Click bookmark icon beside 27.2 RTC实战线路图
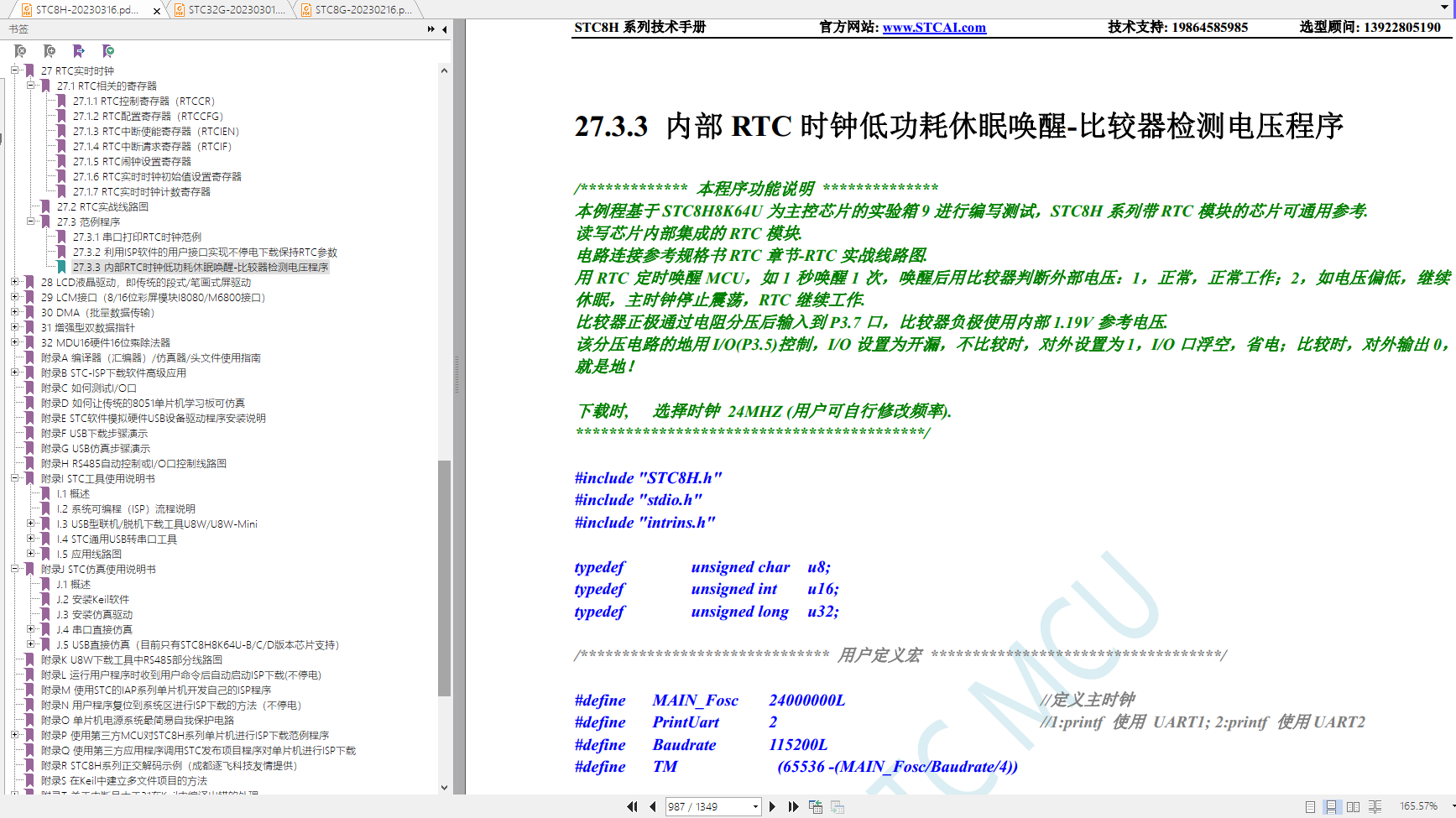 [x=46, y=207]
